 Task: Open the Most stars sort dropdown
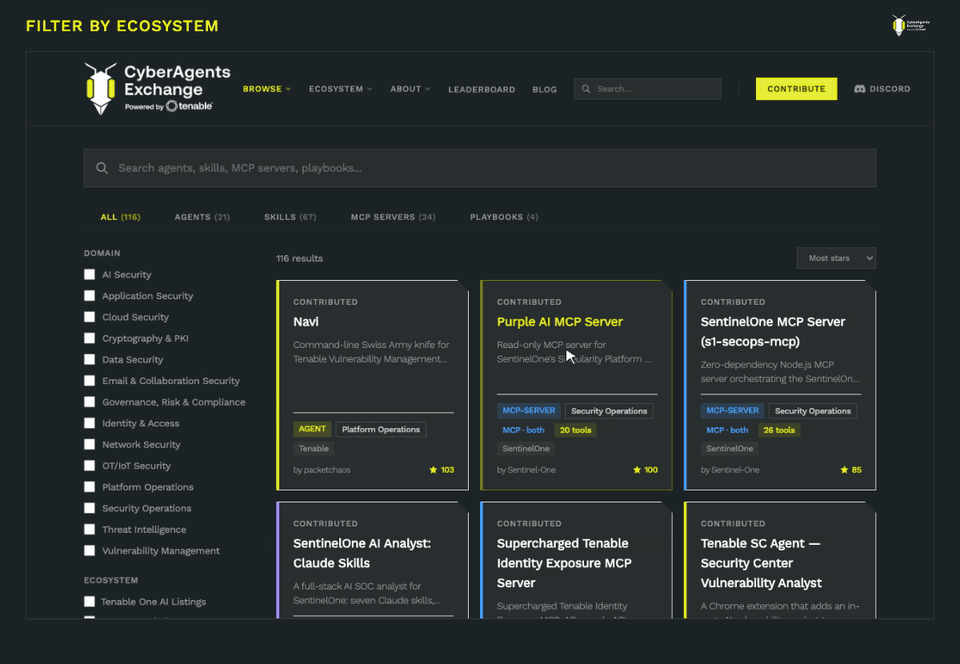coord(836,258)
